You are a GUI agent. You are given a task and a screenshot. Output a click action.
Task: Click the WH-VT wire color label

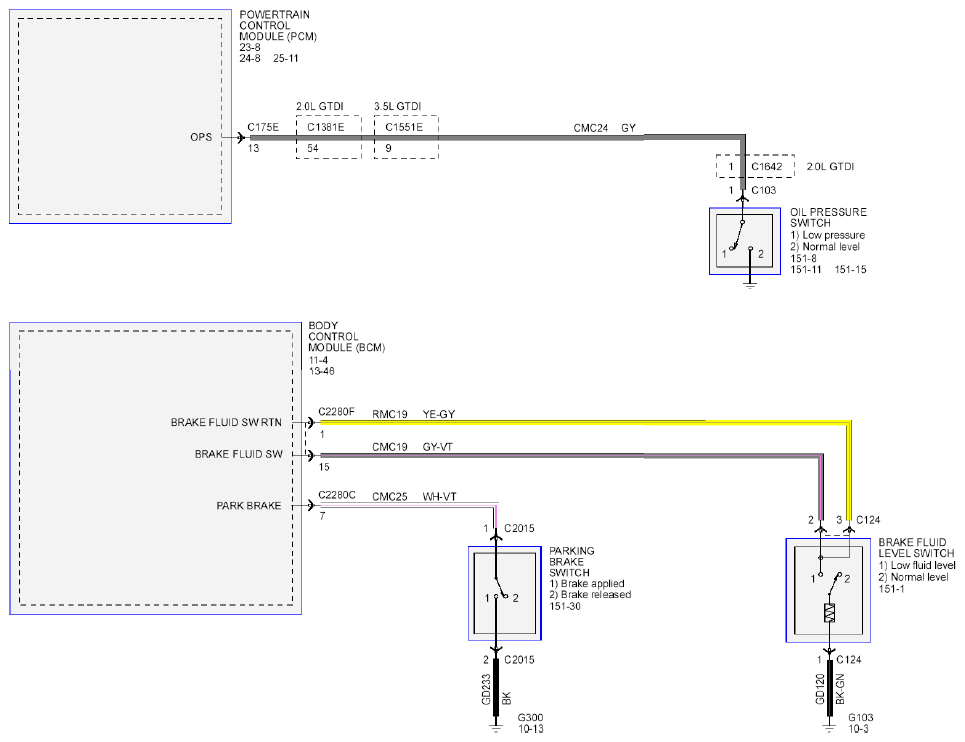coord(439,497)
